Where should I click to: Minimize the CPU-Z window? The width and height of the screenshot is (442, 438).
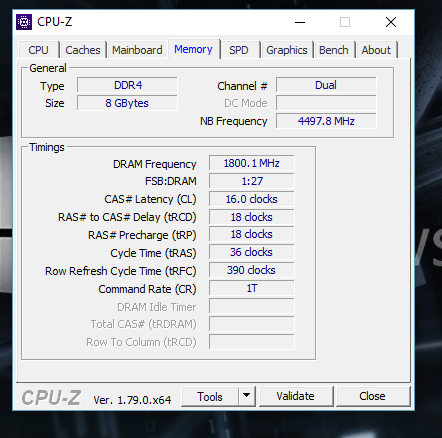pos(300,22)
